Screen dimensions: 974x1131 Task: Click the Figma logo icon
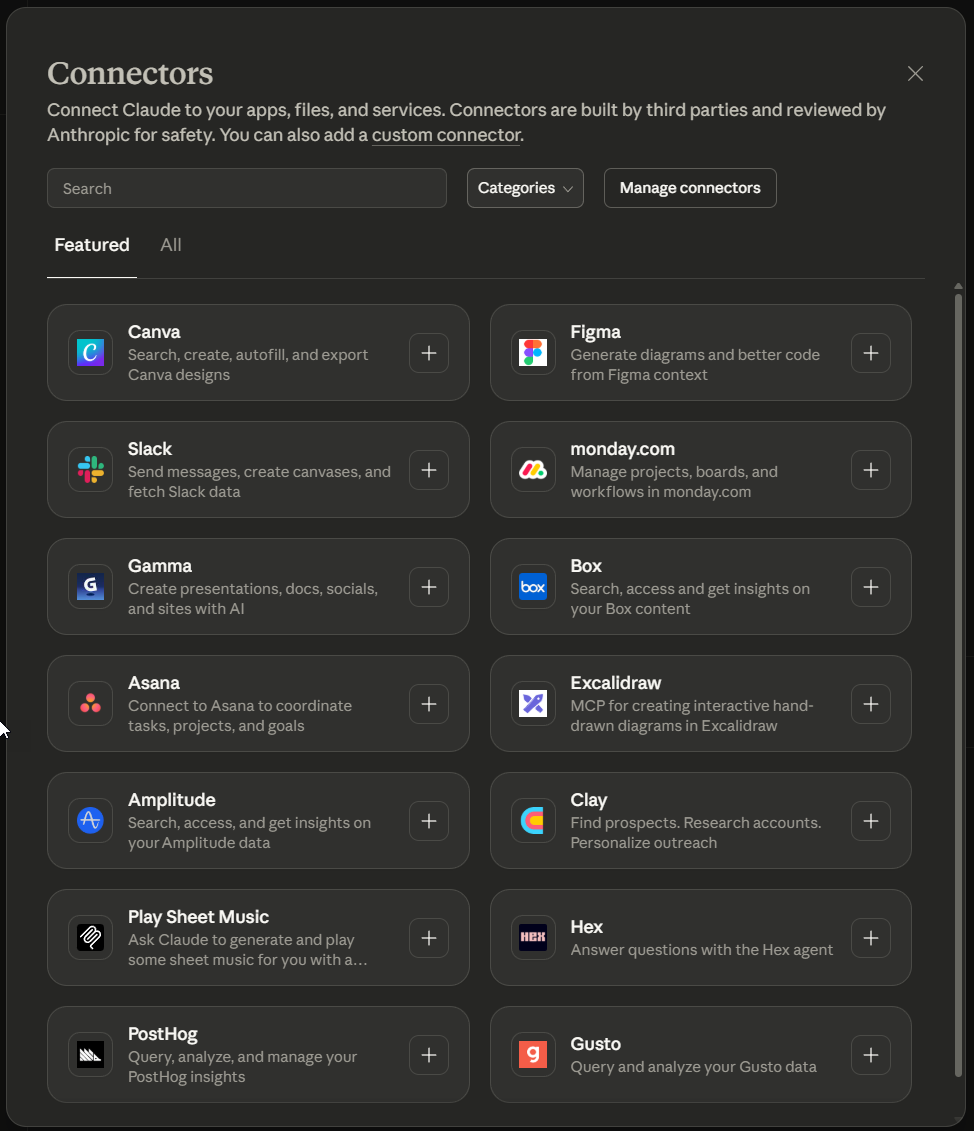[x=533, y=353]
